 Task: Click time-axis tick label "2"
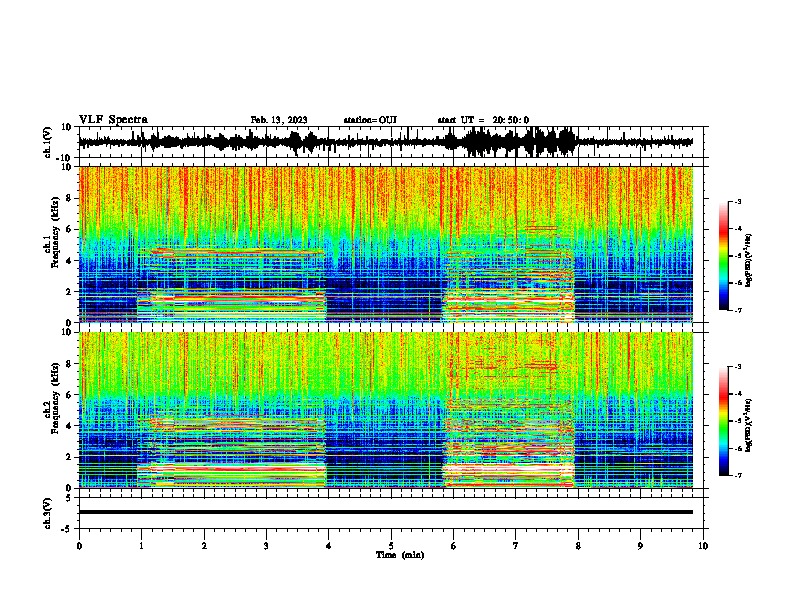pos(204,546)
